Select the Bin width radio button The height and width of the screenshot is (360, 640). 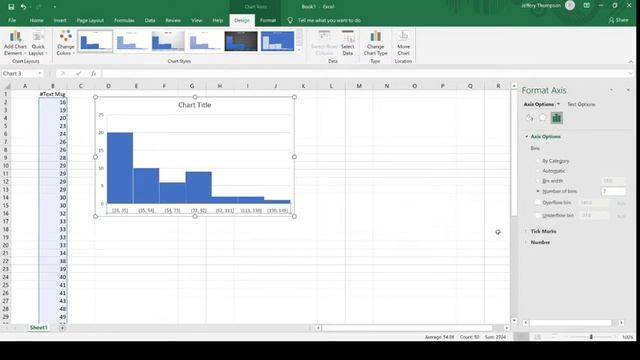538,180
